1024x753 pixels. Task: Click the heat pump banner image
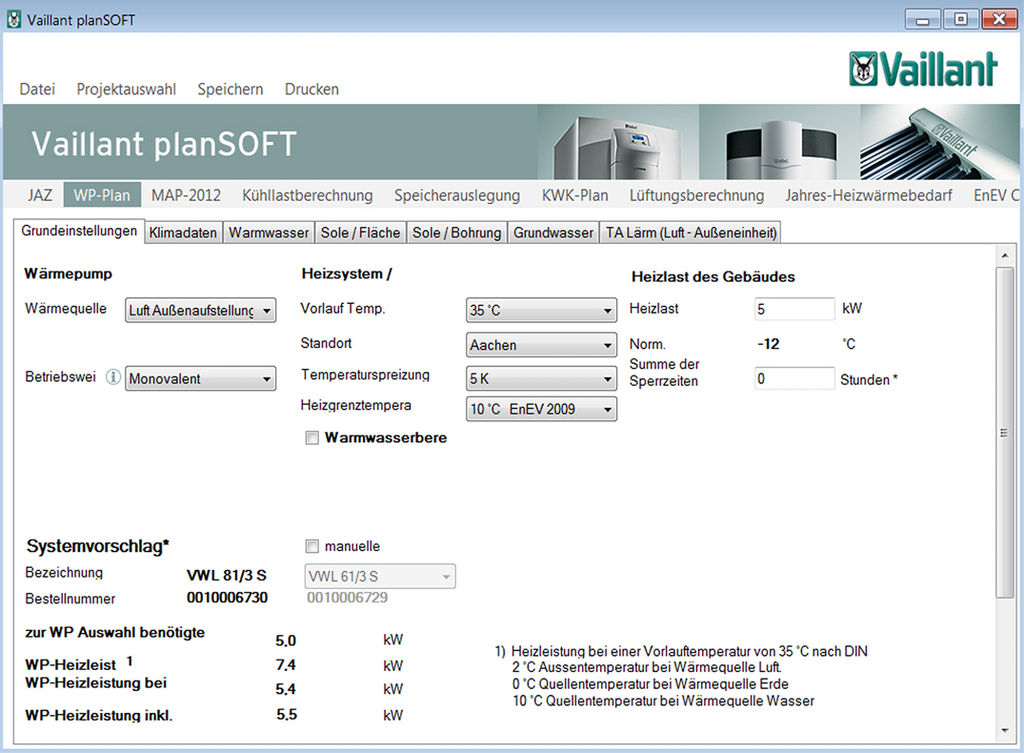(x=618, y=142)
